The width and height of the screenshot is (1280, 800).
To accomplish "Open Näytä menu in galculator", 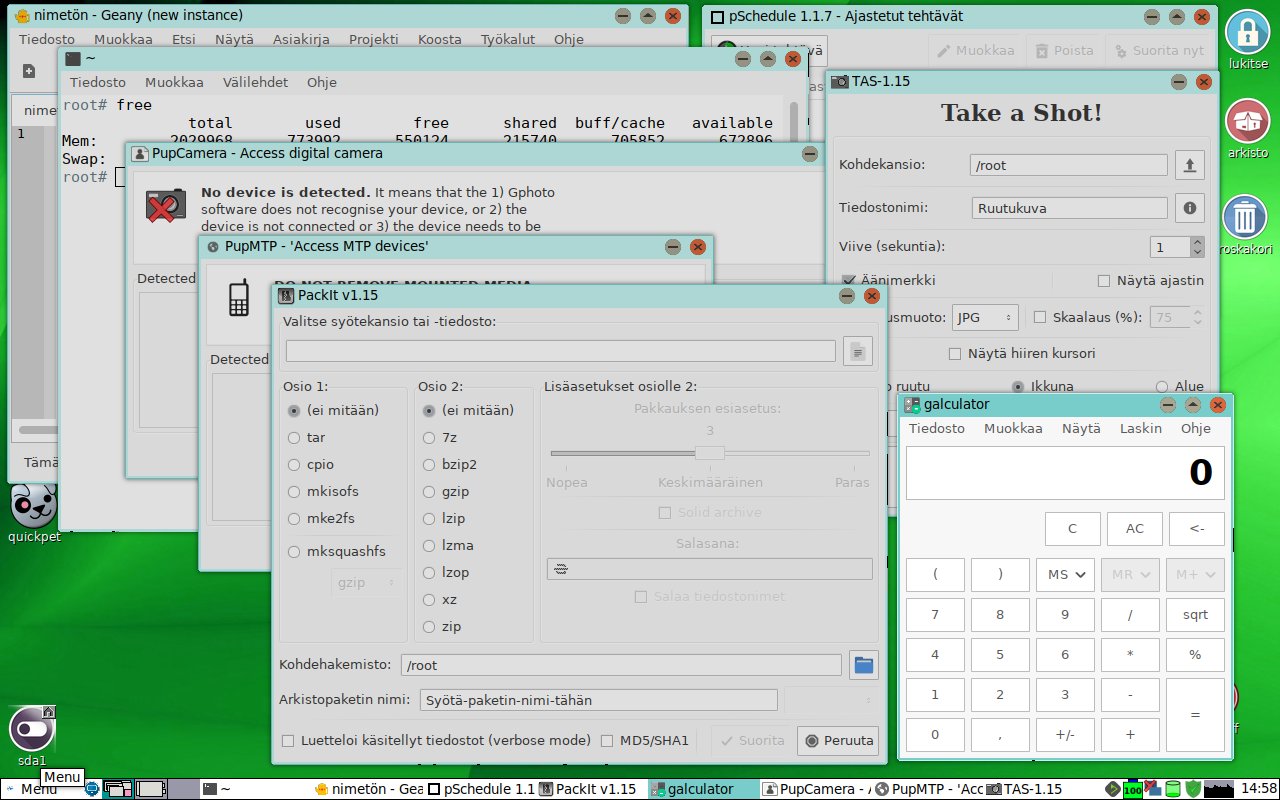I will point(1081,428).
